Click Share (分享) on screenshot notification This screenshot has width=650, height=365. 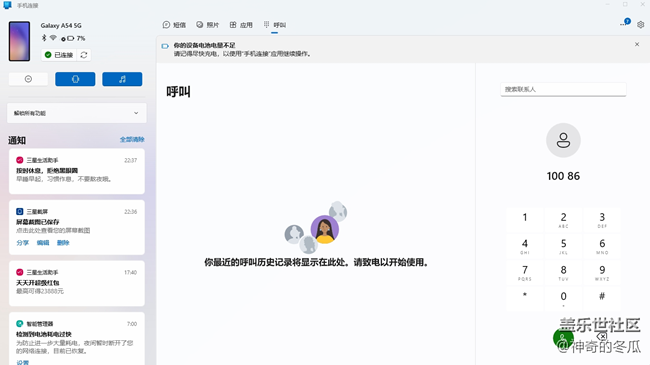(x=22, y=243)
